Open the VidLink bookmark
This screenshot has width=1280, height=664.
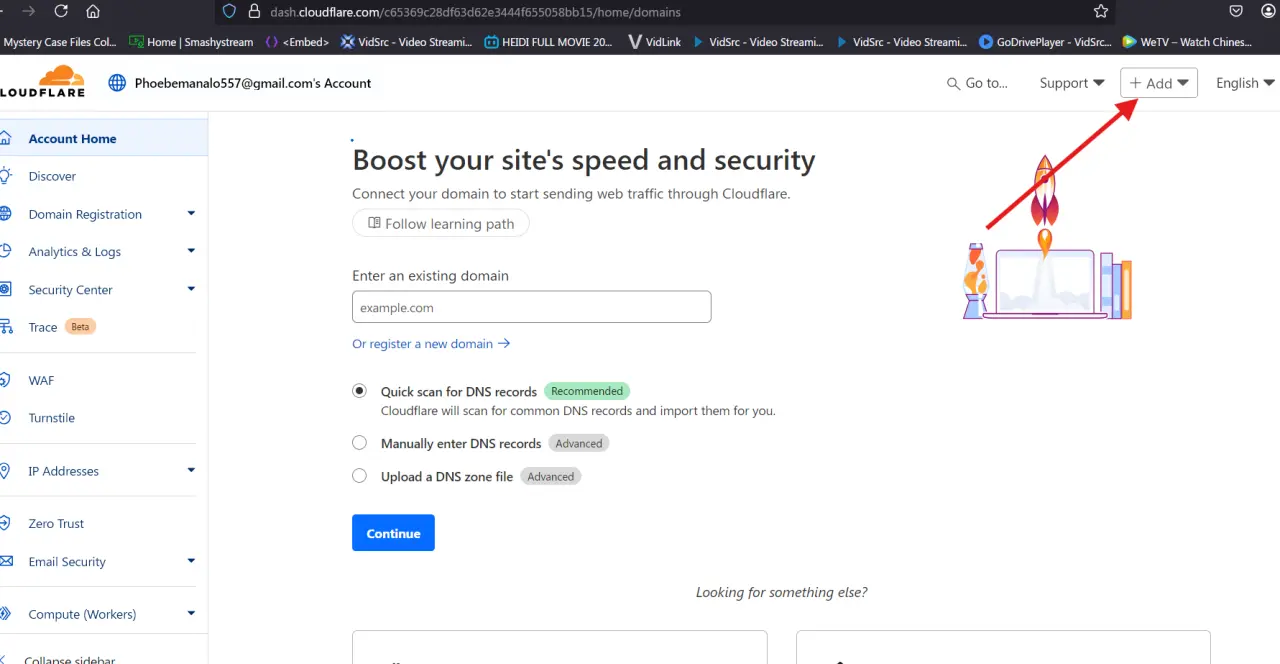coord(656,42)
